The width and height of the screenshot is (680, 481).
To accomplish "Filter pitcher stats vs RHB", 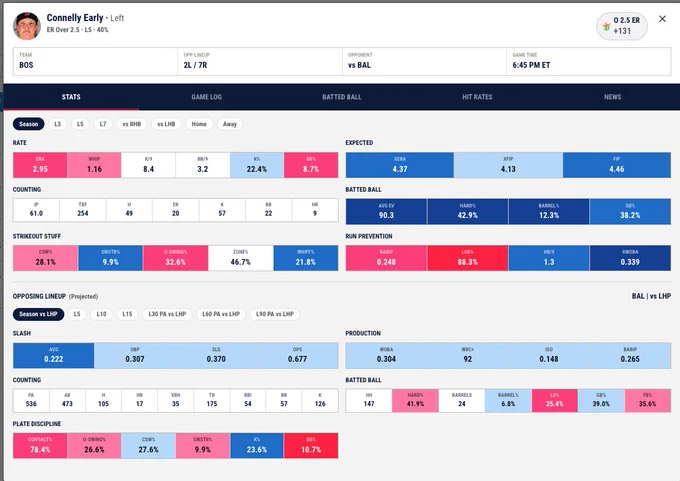I will pos(132,124).
